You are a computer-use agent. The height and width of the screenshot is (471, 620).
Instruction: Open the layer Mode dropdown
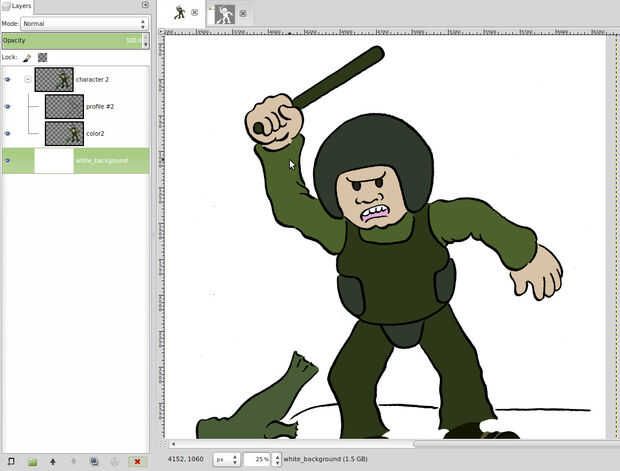(x=84, y=23)
